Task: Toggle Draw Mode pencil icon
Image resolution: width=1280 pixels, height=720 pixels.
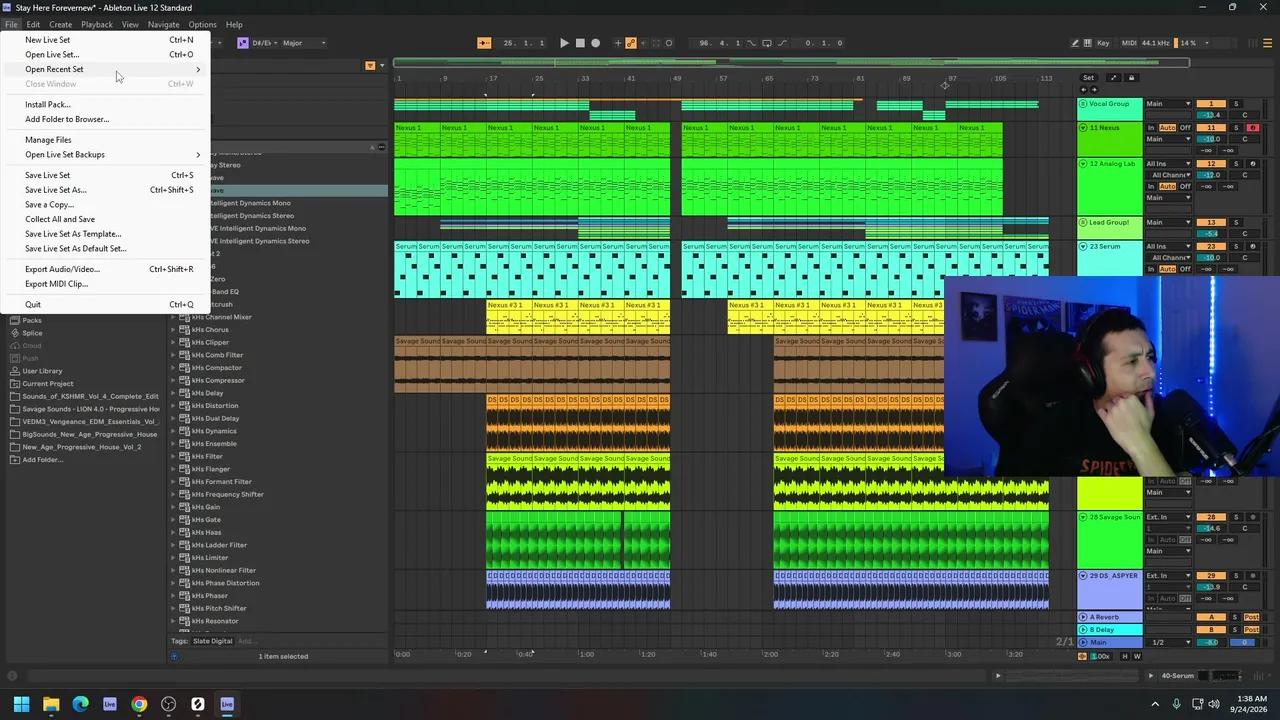Action: click(1075, 43)
